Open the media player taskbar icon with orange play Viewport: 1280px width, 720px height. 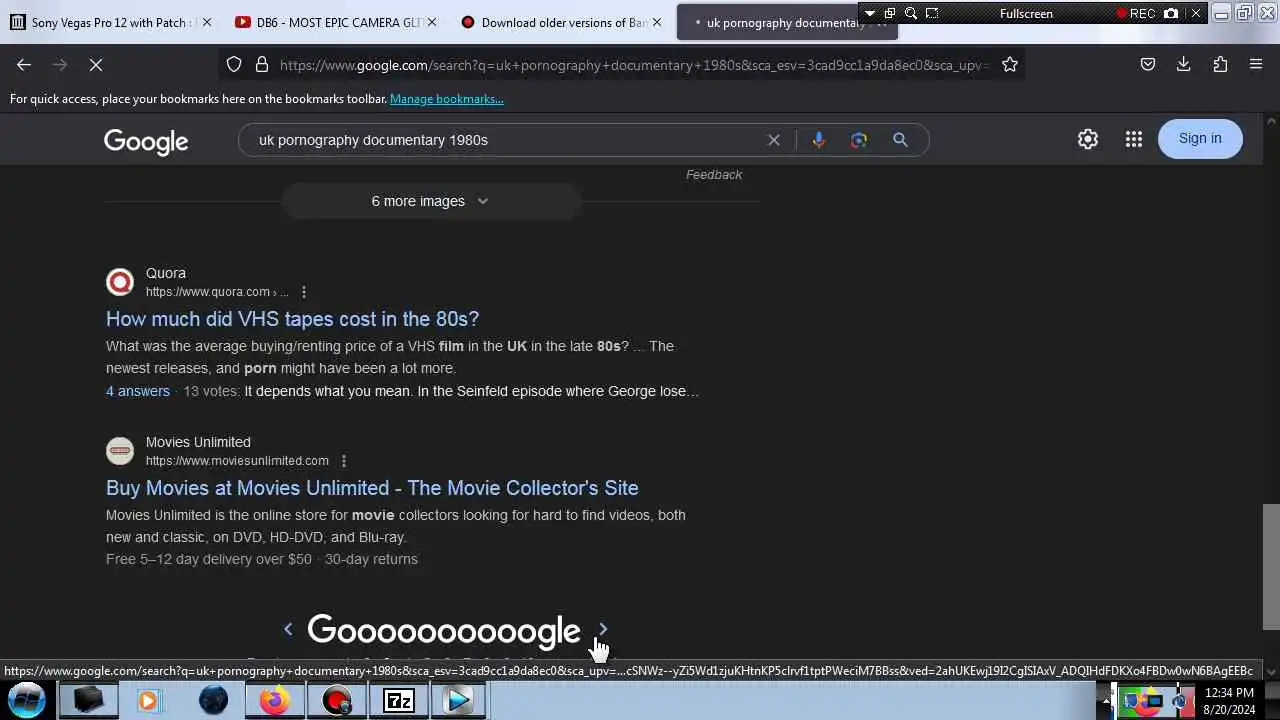[148, 701]
